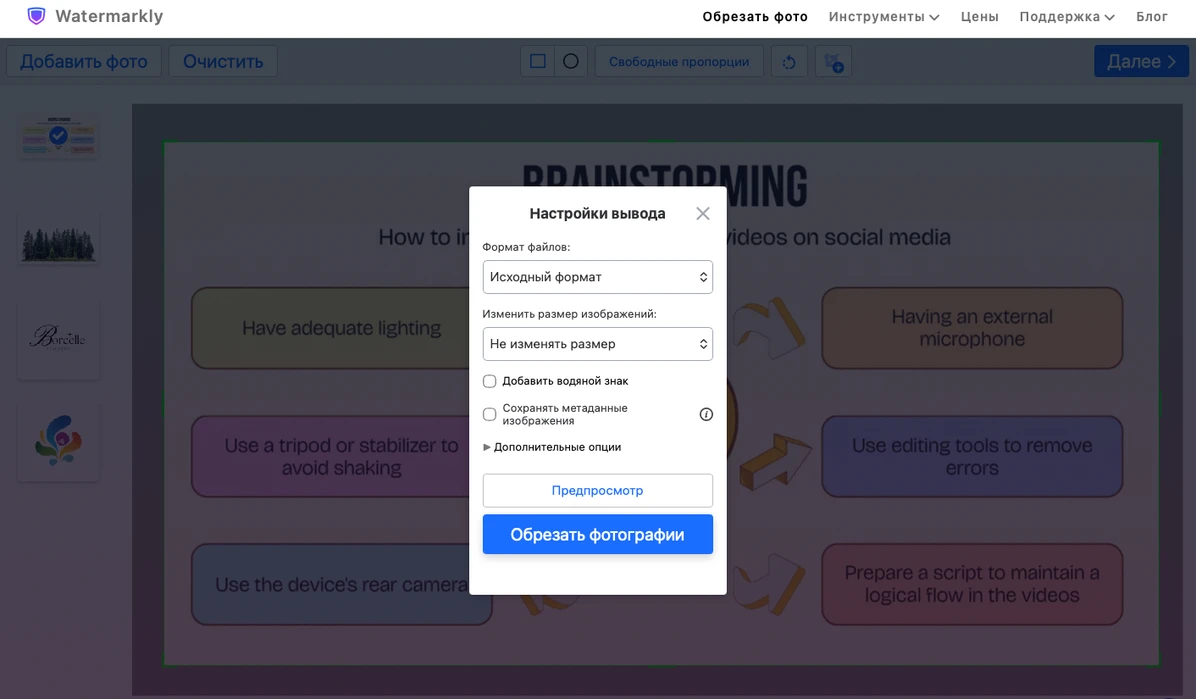This screenshot has height=699, width=1196.
Task: Enable Добавить водяной знак checkbox
Action: (x=490, y=381)
